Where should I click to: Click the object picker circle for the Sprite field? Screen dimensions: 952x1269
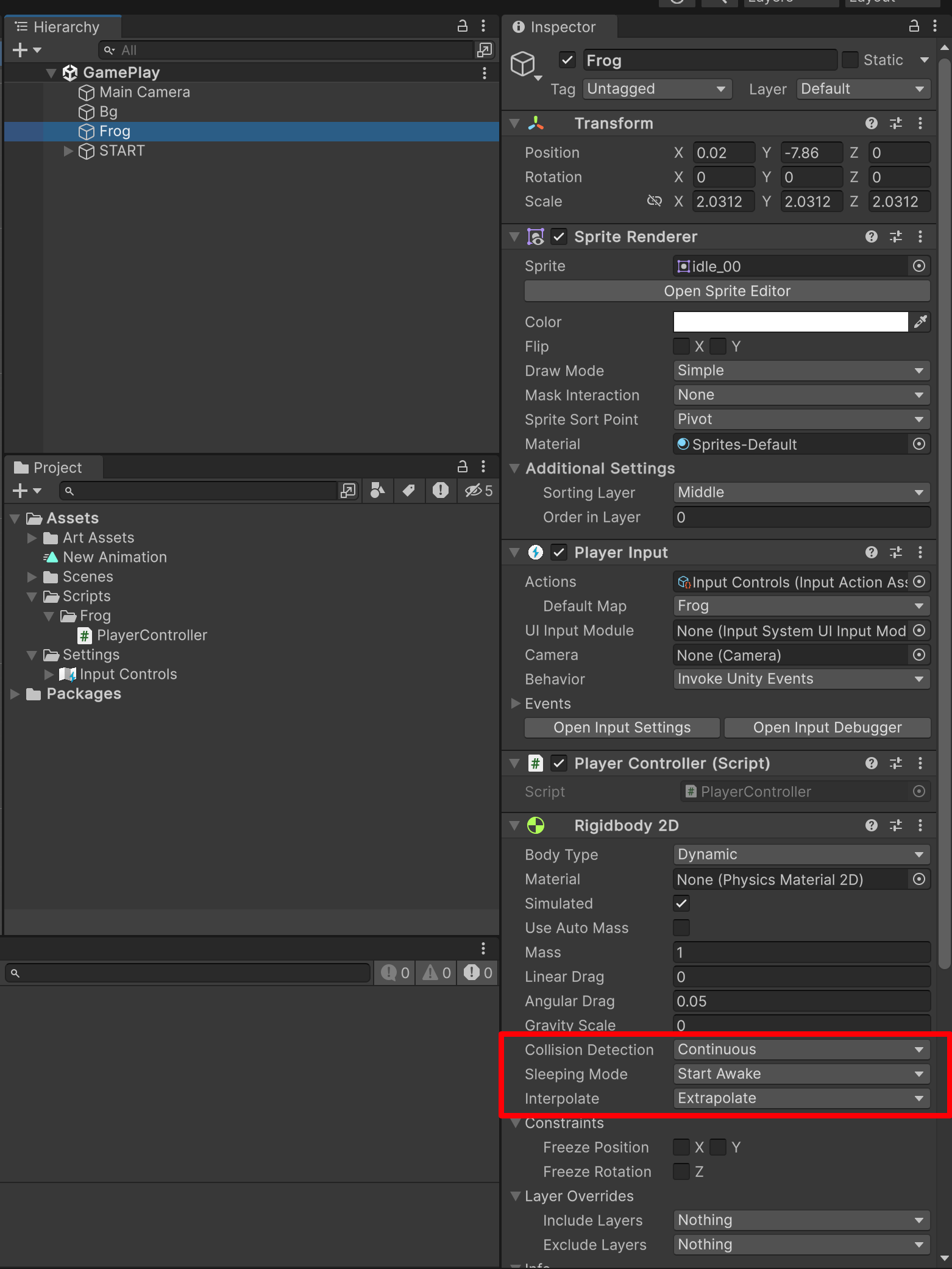[x=919, y=266]
